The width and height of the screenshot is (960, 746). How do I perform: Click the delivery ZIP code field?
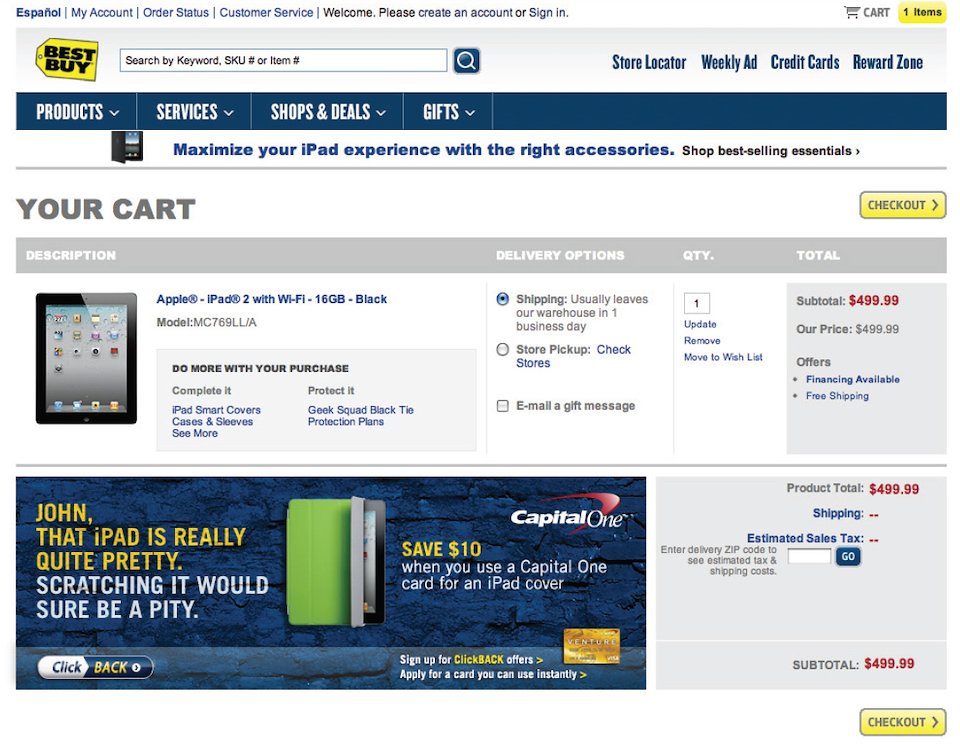[809, 556]
